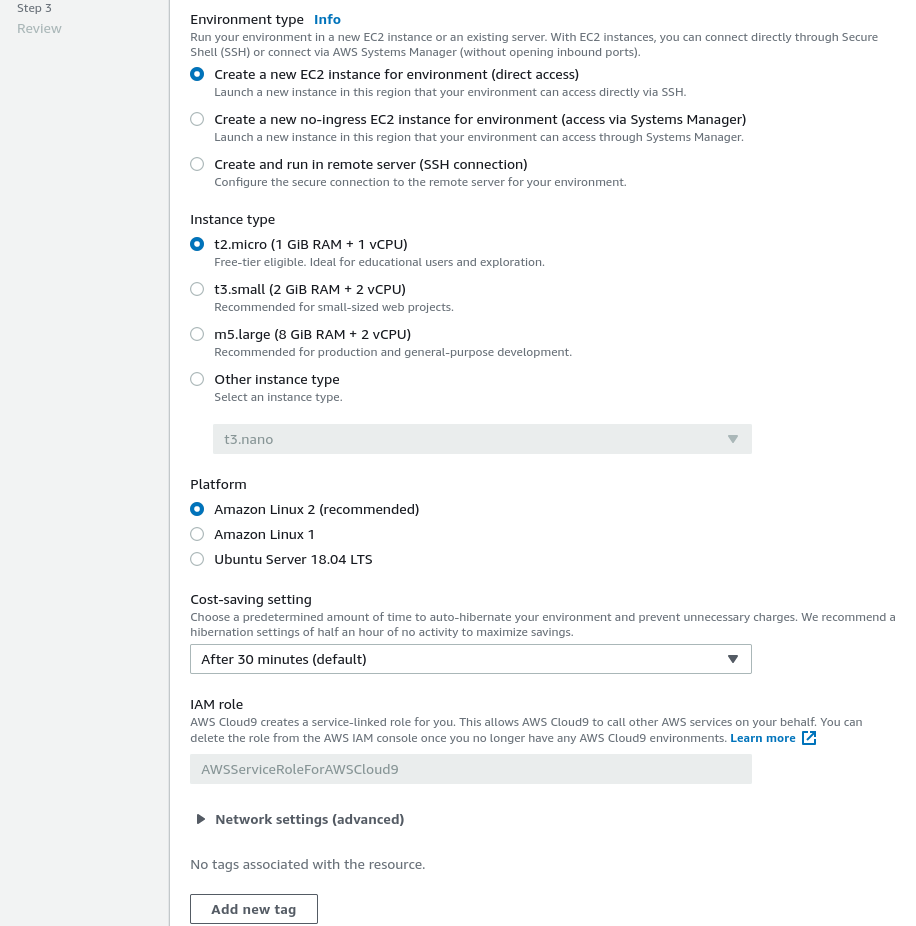Select m5.large instance type
The image size is (916, 926).
pyautogui.click(x=197, y=334)
